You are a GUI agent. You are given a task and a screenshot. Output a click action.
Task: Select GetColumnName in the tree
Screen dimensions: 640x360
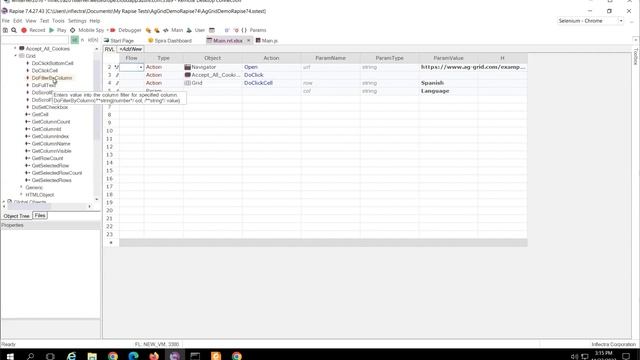tap(51, 144)
